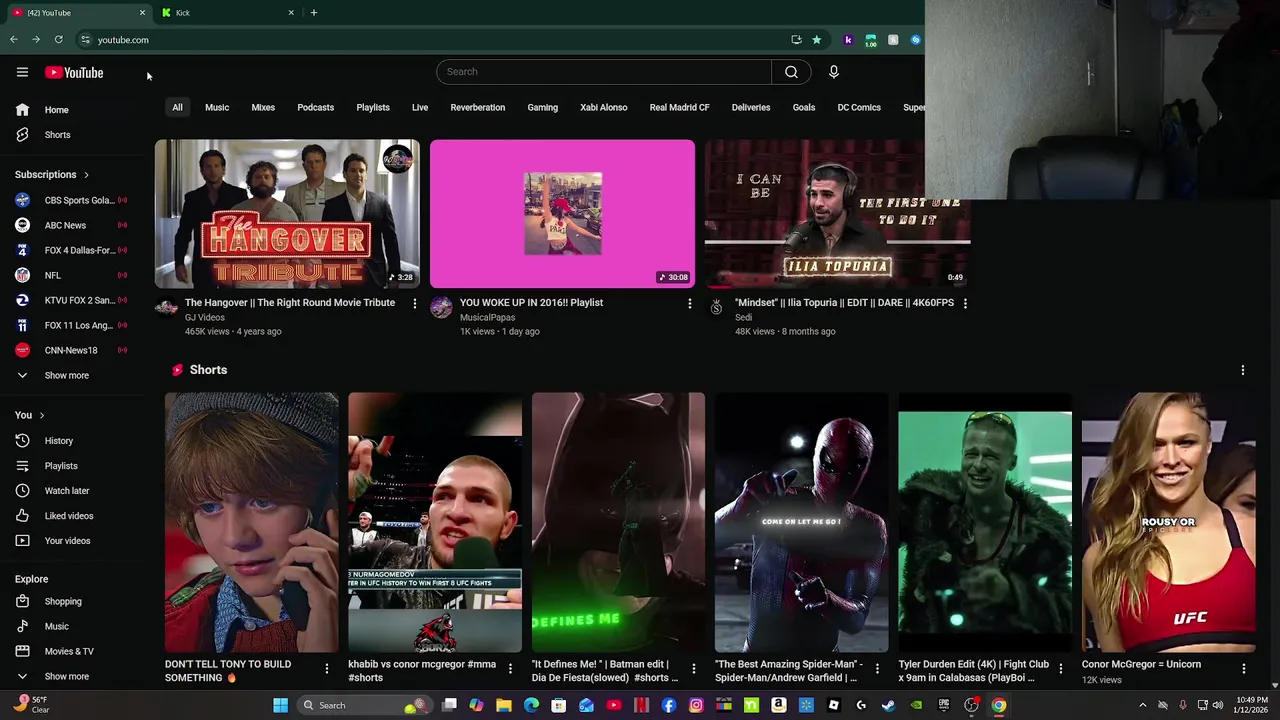Screen dimensions: 1280x720
Task: Focus the YouTube search box
Action: (604, 72)
